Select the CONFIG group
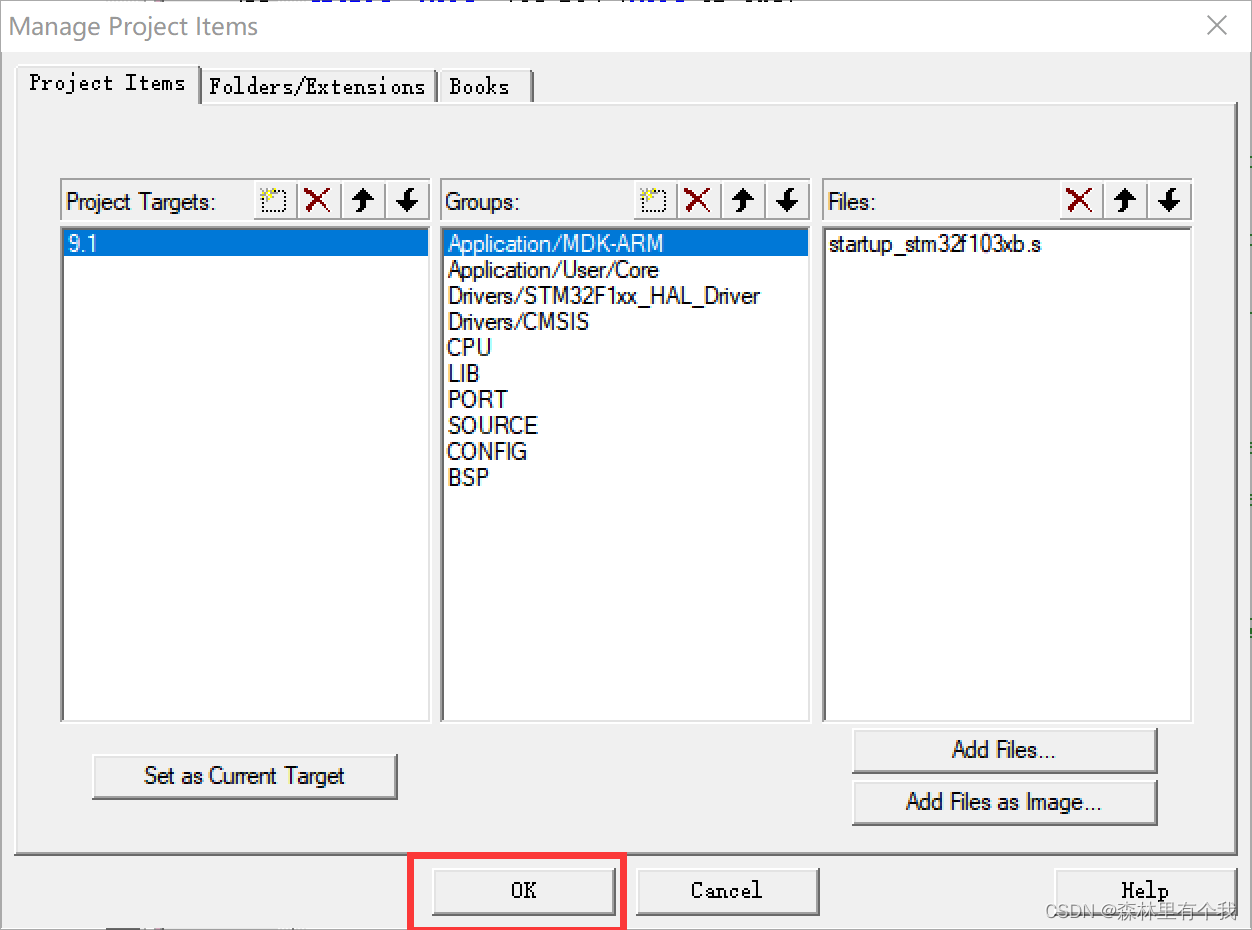1252x930 pixels. coord(625,451)
